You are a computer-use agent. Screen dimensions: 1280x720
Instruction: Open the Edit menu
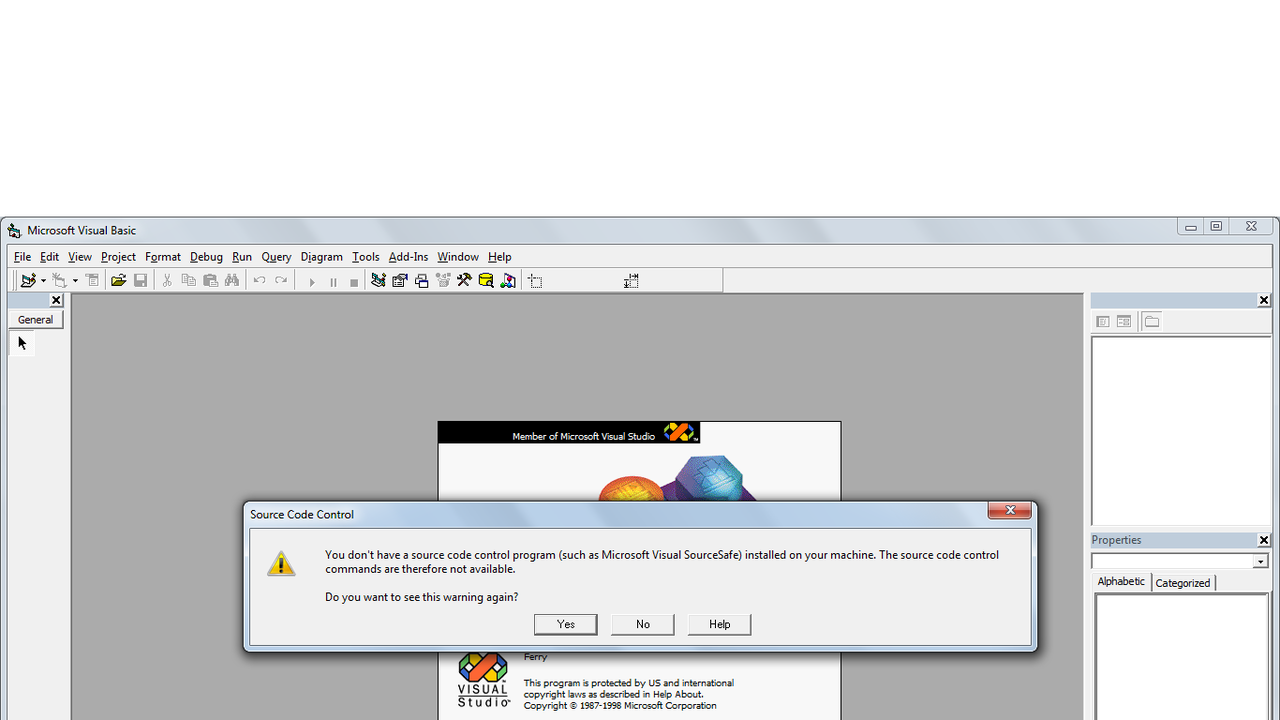coord(49,257)
